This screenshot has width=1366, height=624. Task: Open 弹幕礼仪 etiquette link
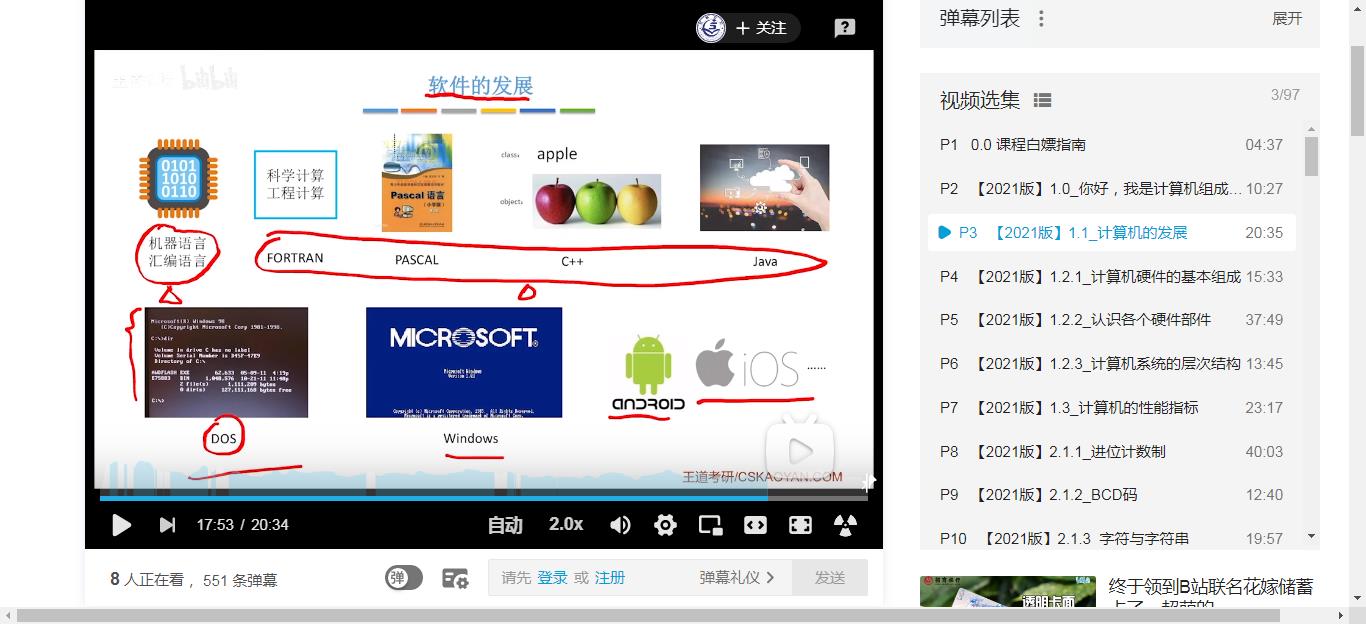[737, 578]
